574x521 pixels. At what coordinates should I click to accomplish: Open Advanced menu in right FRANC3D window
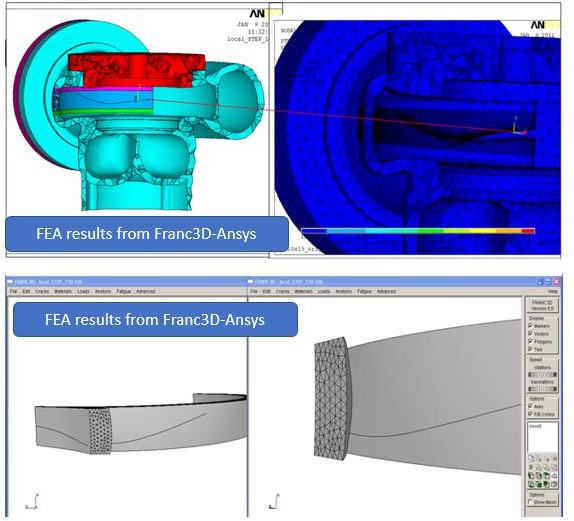click(386, 291)
